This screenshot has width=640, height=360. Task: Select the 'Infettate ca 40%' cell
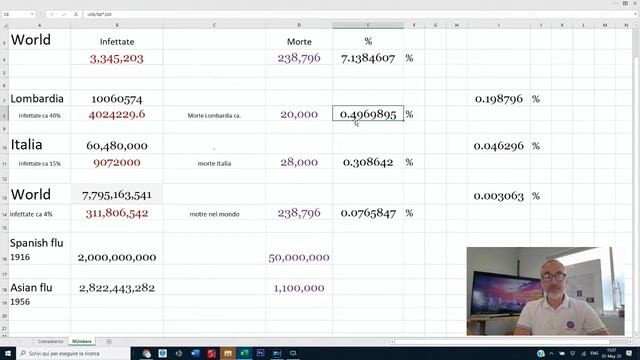coord(40,114)
